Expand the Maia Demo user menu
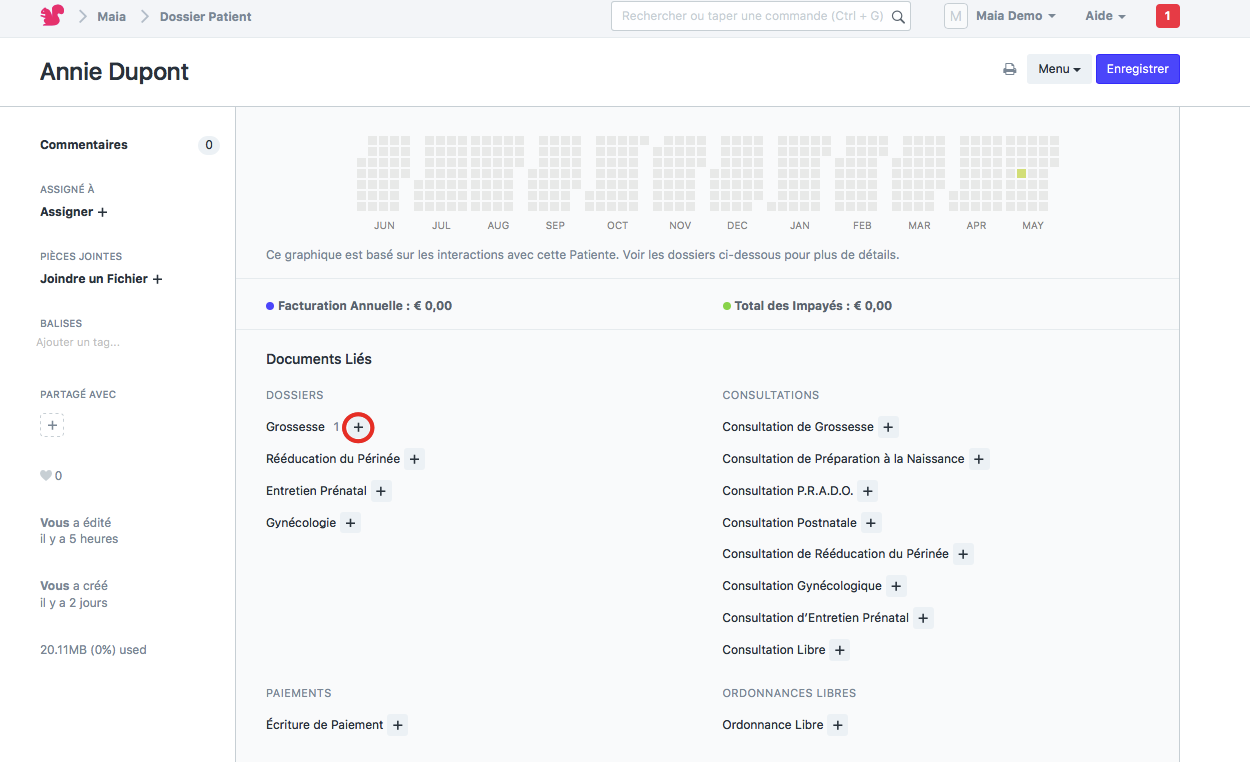This screenshot has width=1250, height=762. coord(1015,16)
